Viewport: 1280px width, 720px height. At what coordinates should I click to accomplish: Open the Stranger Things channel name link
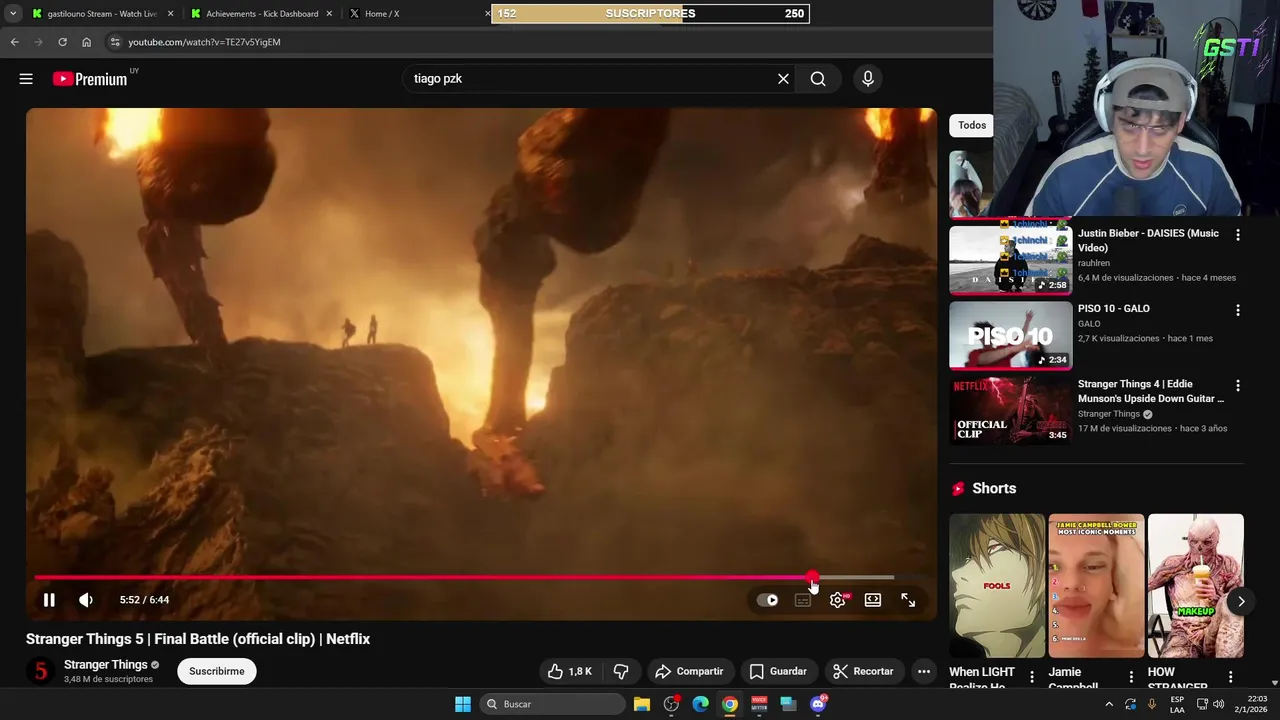[x=105, y=665]
